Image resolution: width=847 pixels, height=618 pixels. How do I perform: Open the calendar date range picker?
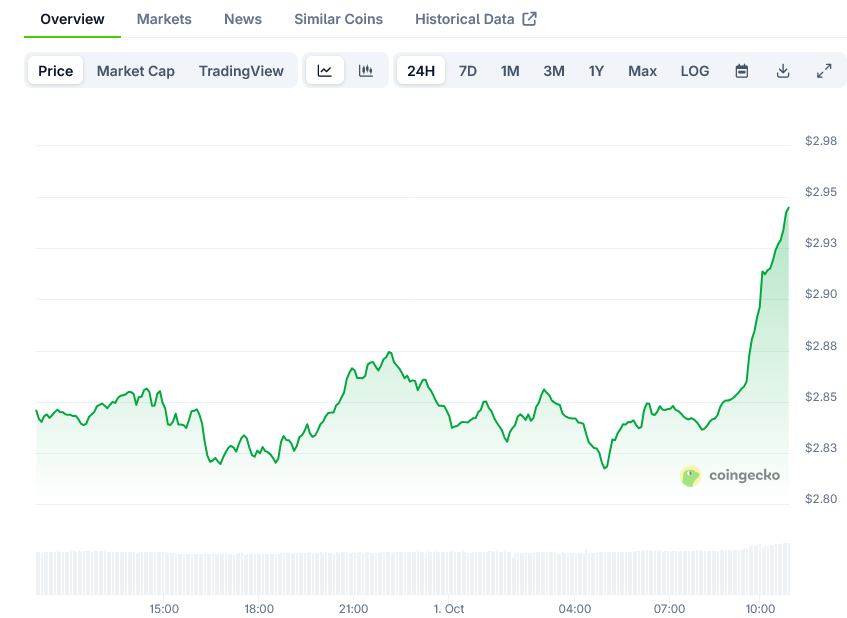click(x=742, y=71)
